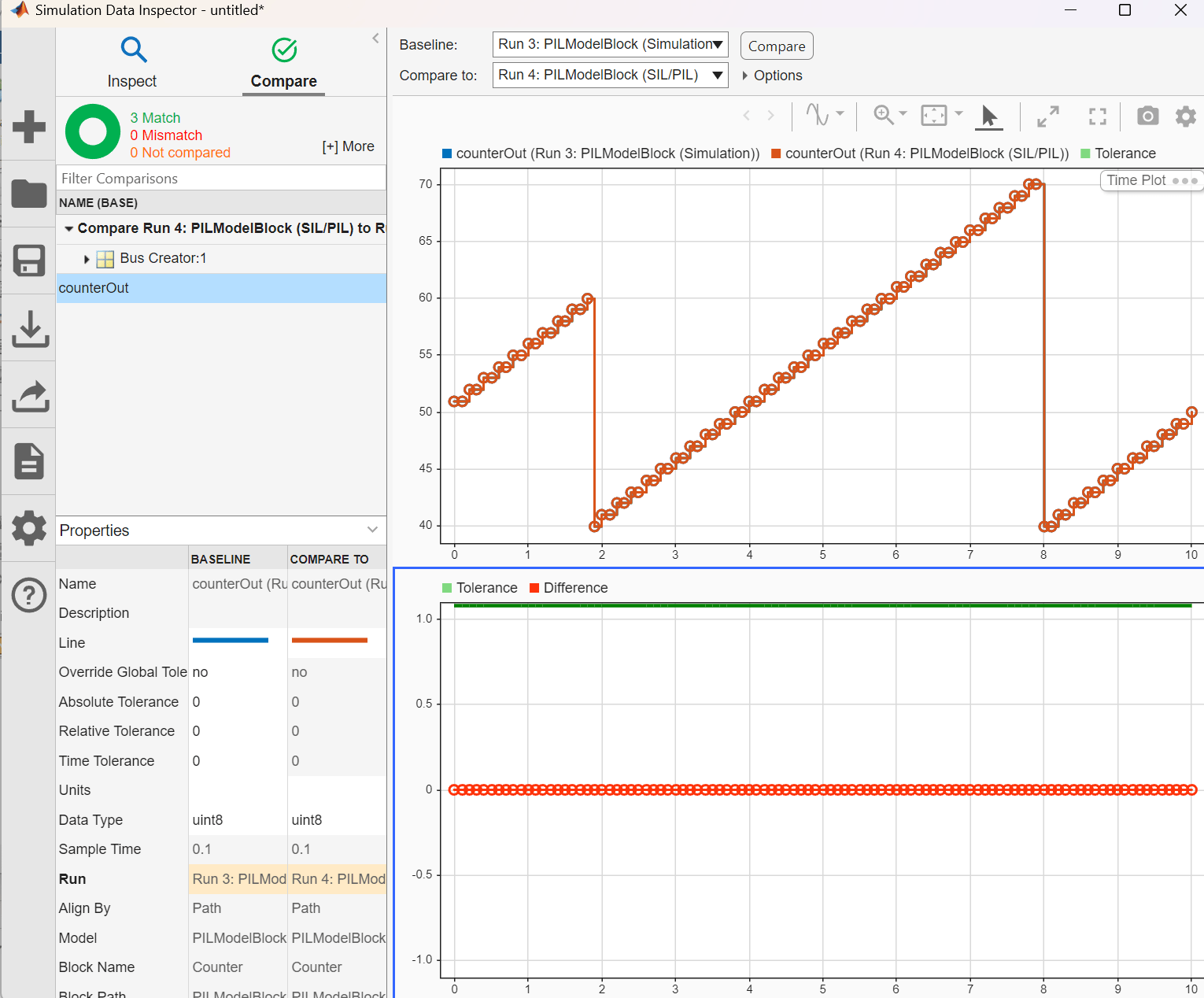
Task: Open the report document icon
Action: (x=29, y=461)
